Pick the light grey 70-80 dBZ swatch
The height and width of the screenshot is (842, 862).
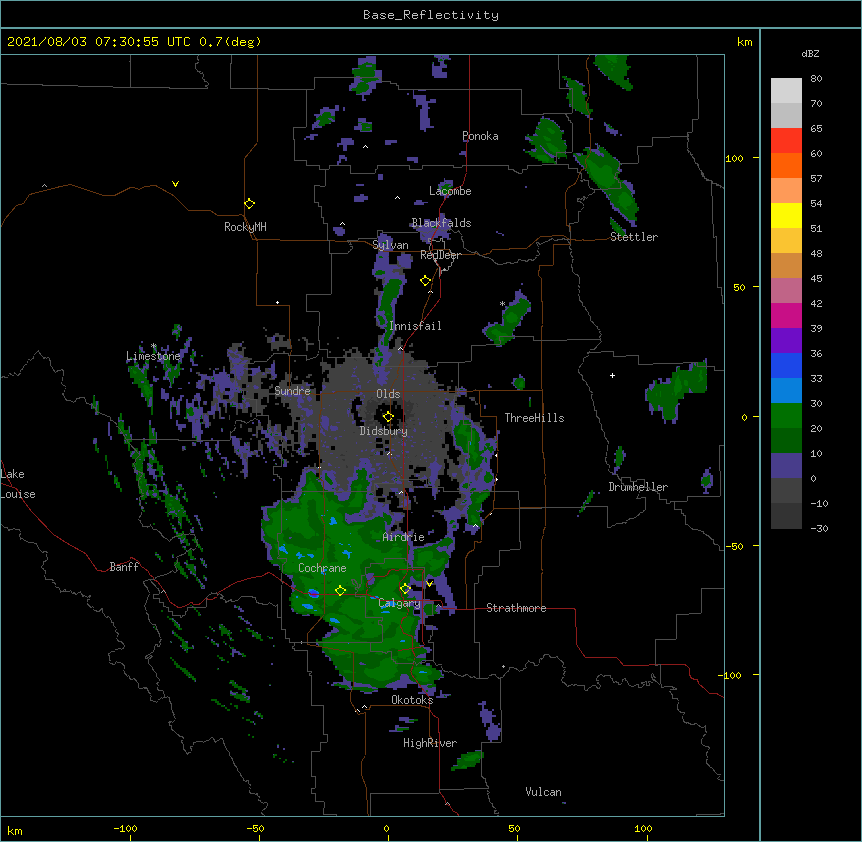pyautogui.click(x=786, y=91)
